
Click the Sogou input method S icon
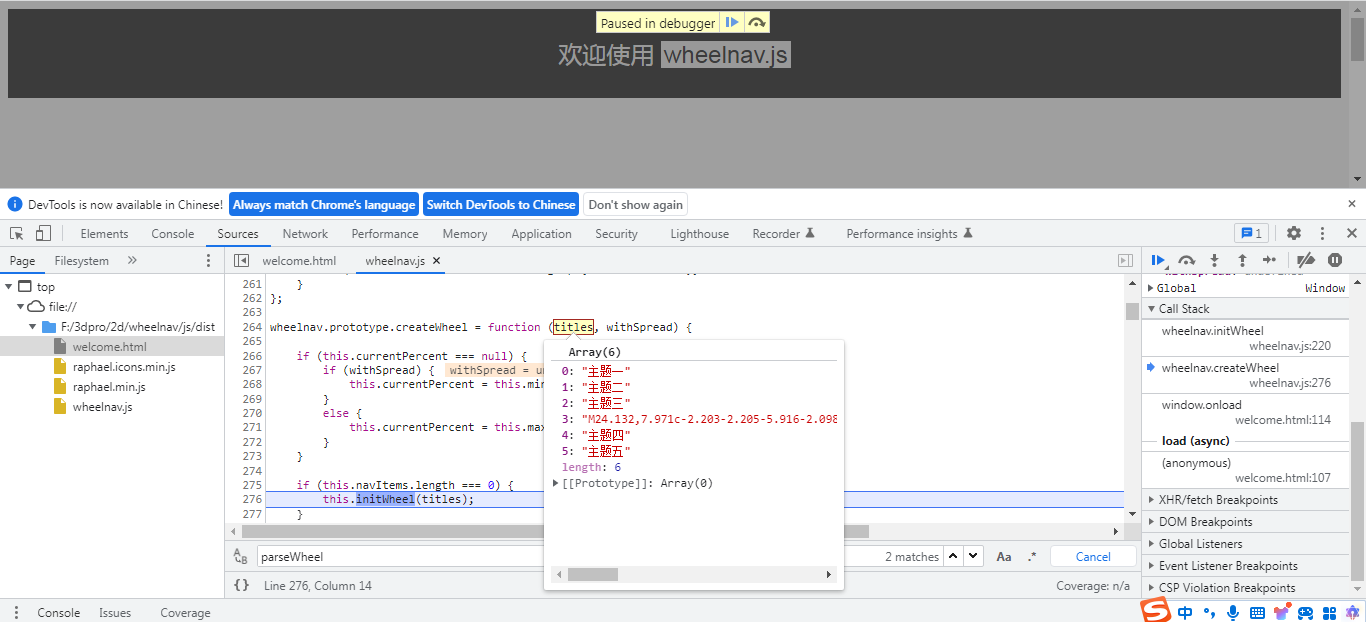[x=1157, y=610]
